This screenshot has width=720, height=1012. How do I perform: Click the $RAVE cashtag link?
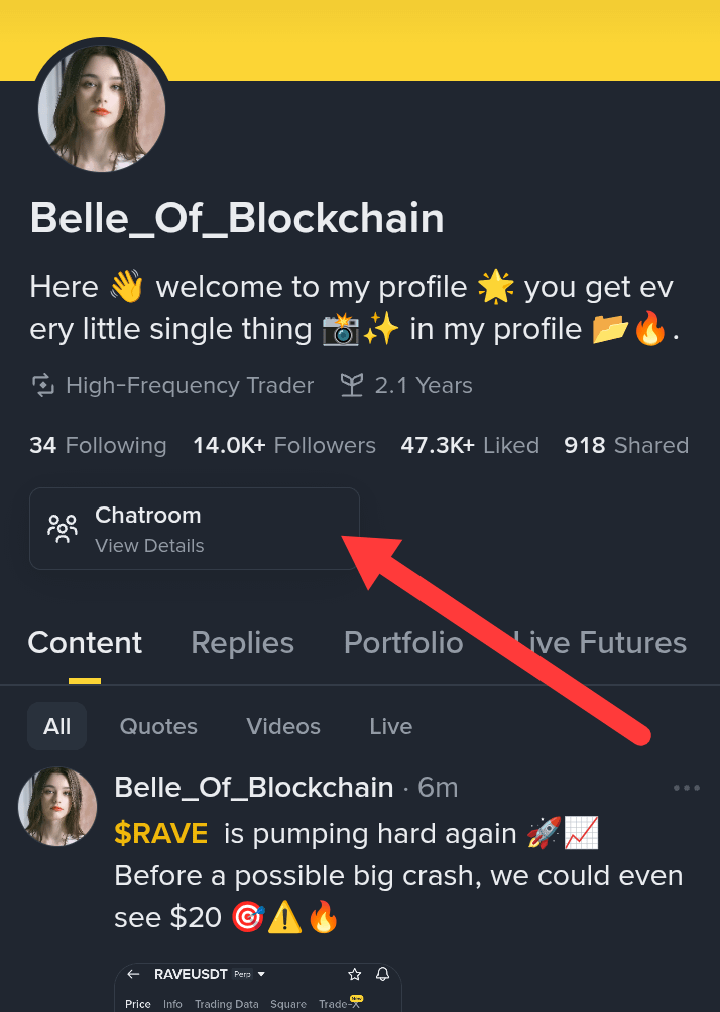click(x=161, y=833)
